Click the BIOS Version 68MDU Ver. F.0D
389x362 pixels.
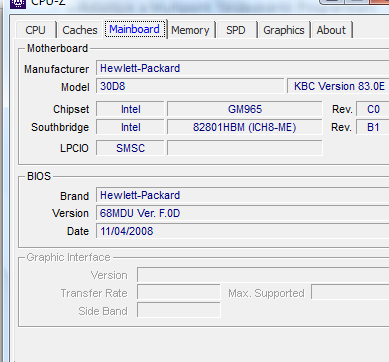243,213
